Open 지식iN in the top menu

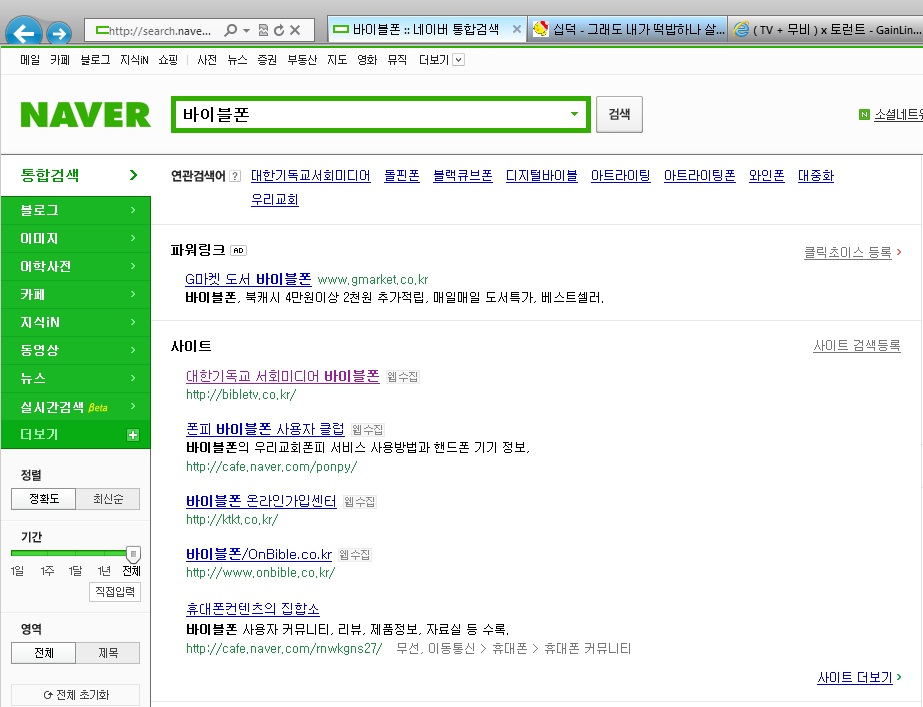click(134, 60)
